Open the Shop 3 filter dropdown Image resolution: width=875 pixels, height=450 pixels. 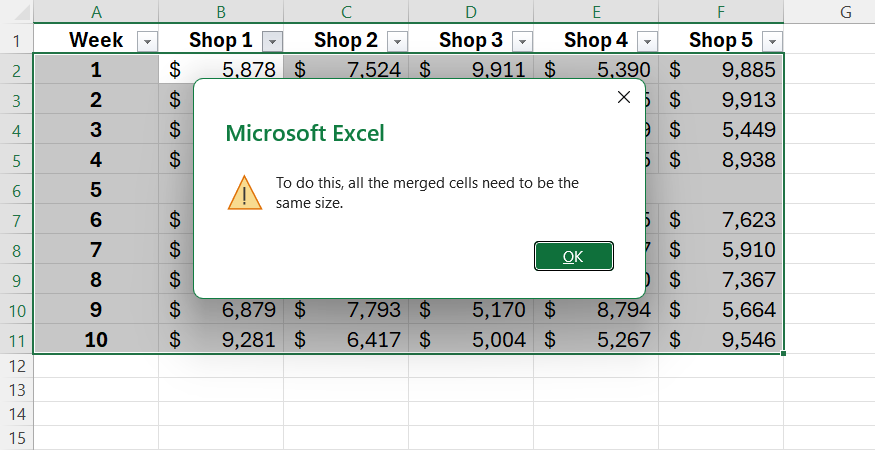point(522,41)
